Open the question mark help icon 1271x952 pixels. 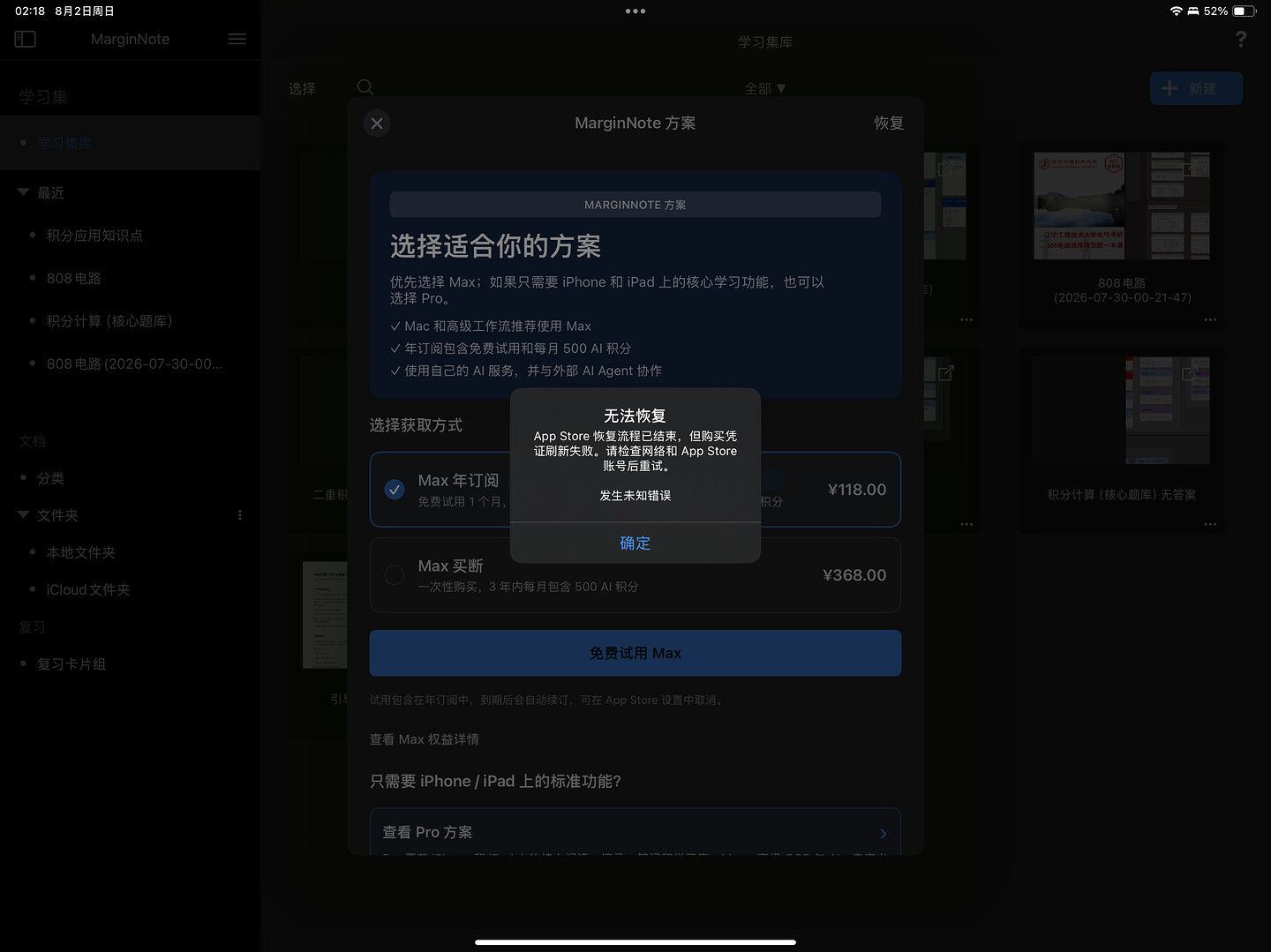coord(1241,39)
